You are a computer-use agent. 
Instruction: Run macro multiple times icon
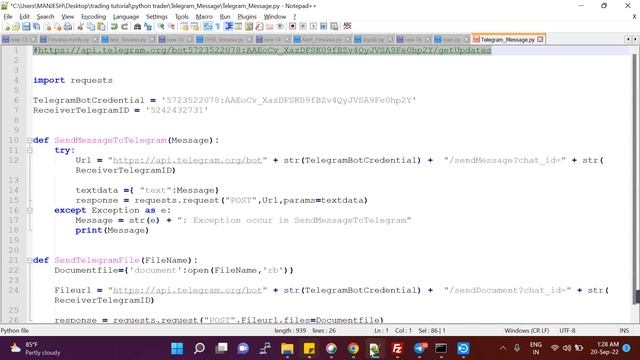pyautogui.click(x=324, y=27)
